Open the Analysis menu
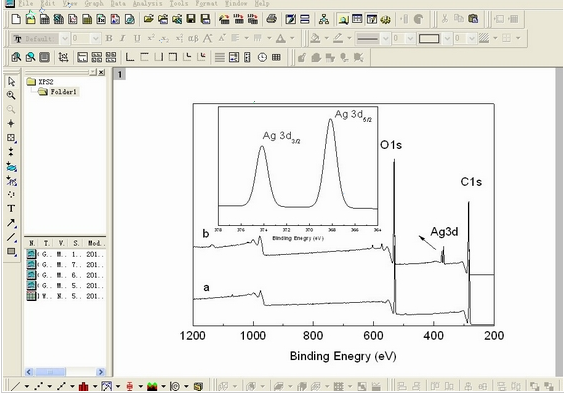564x397 pixels. (x=147, y=3)
